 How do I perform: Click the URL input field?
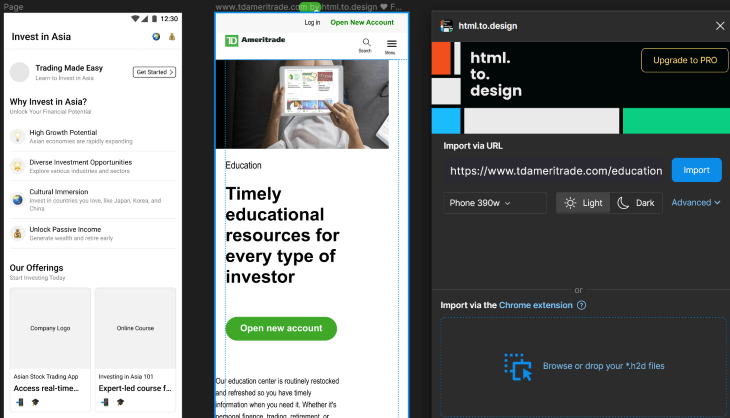click(555, 171)
